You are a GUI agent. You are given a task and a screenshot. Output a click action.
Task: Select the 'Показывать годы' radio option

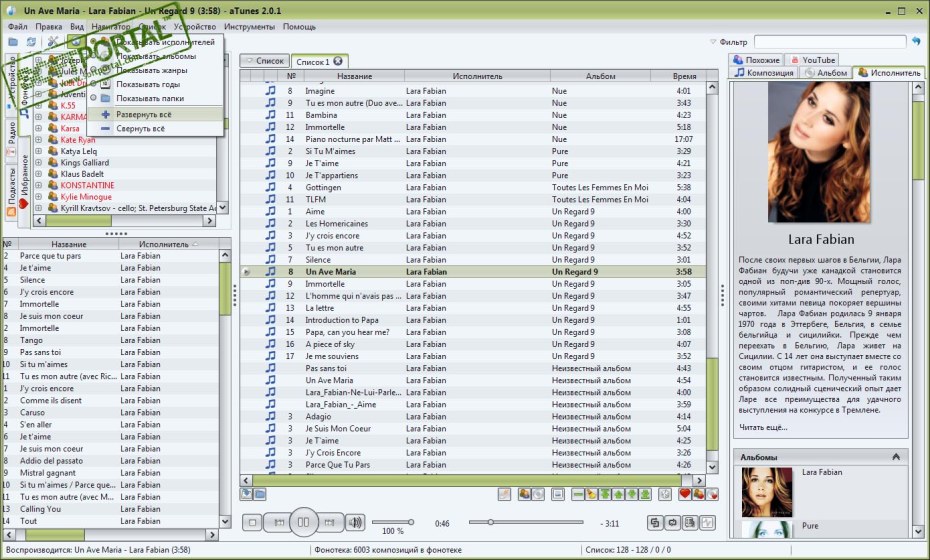[x=93, y=84]
